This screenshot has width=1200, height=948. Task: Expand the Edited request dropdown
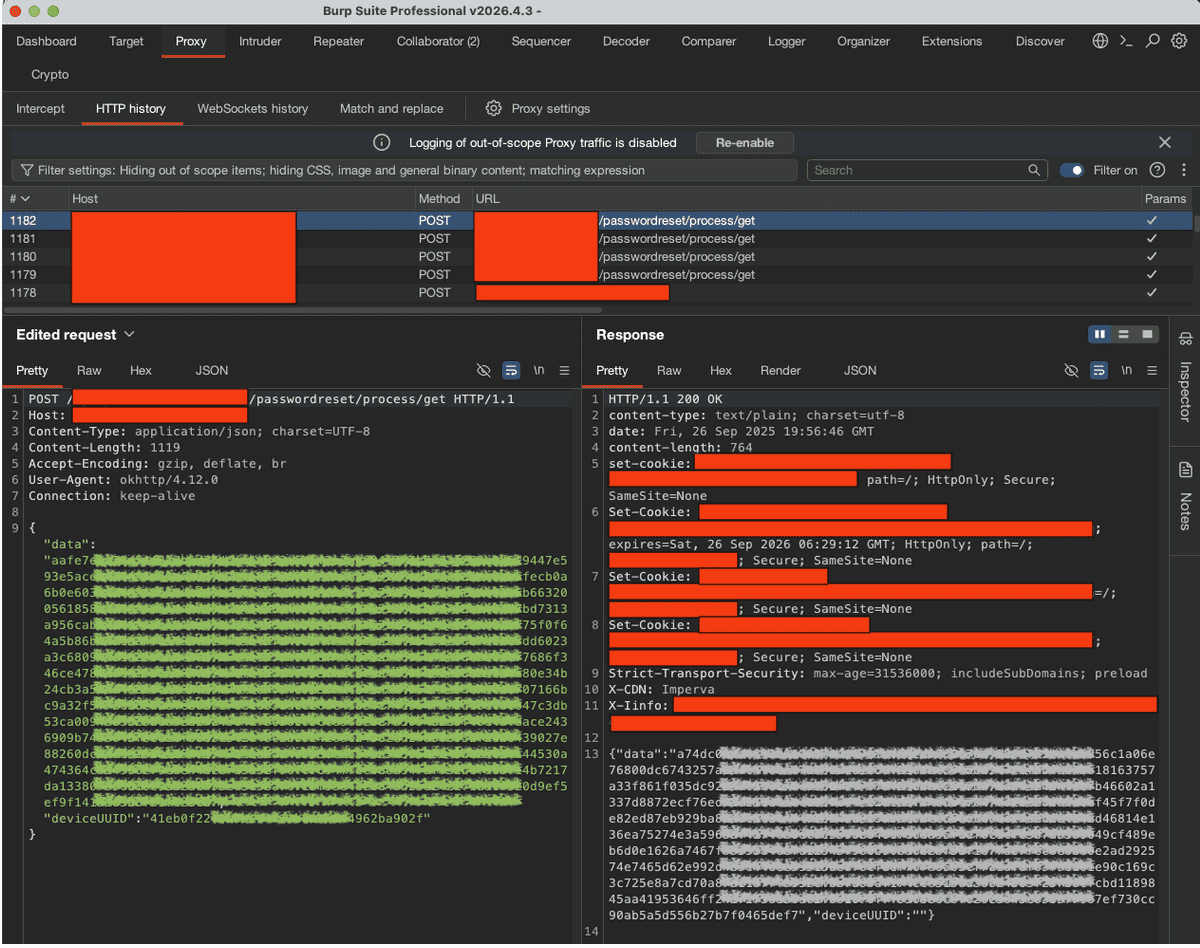129,335
